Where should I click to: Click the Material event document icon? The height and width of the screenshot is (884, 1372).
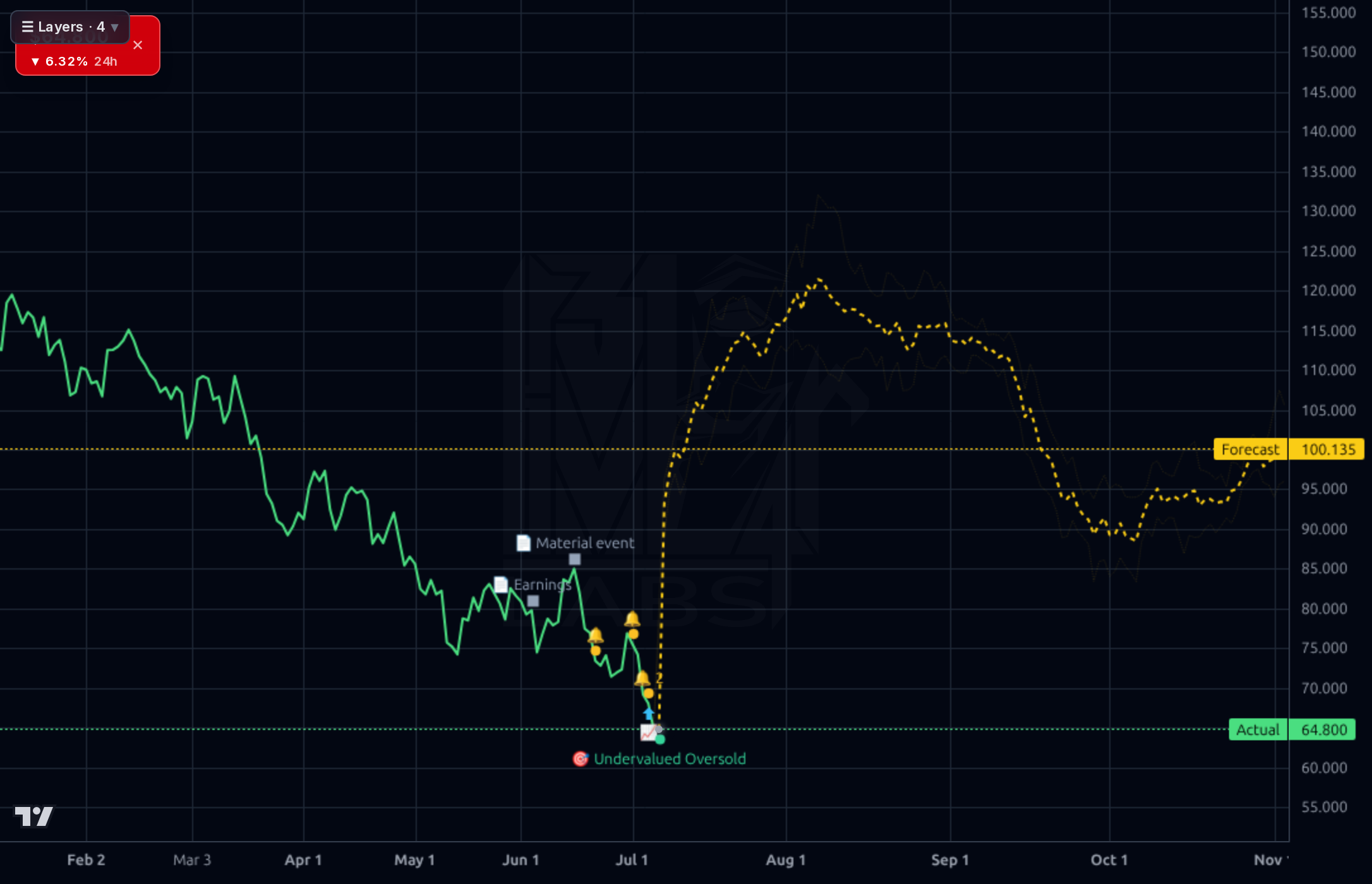point(524,543)
